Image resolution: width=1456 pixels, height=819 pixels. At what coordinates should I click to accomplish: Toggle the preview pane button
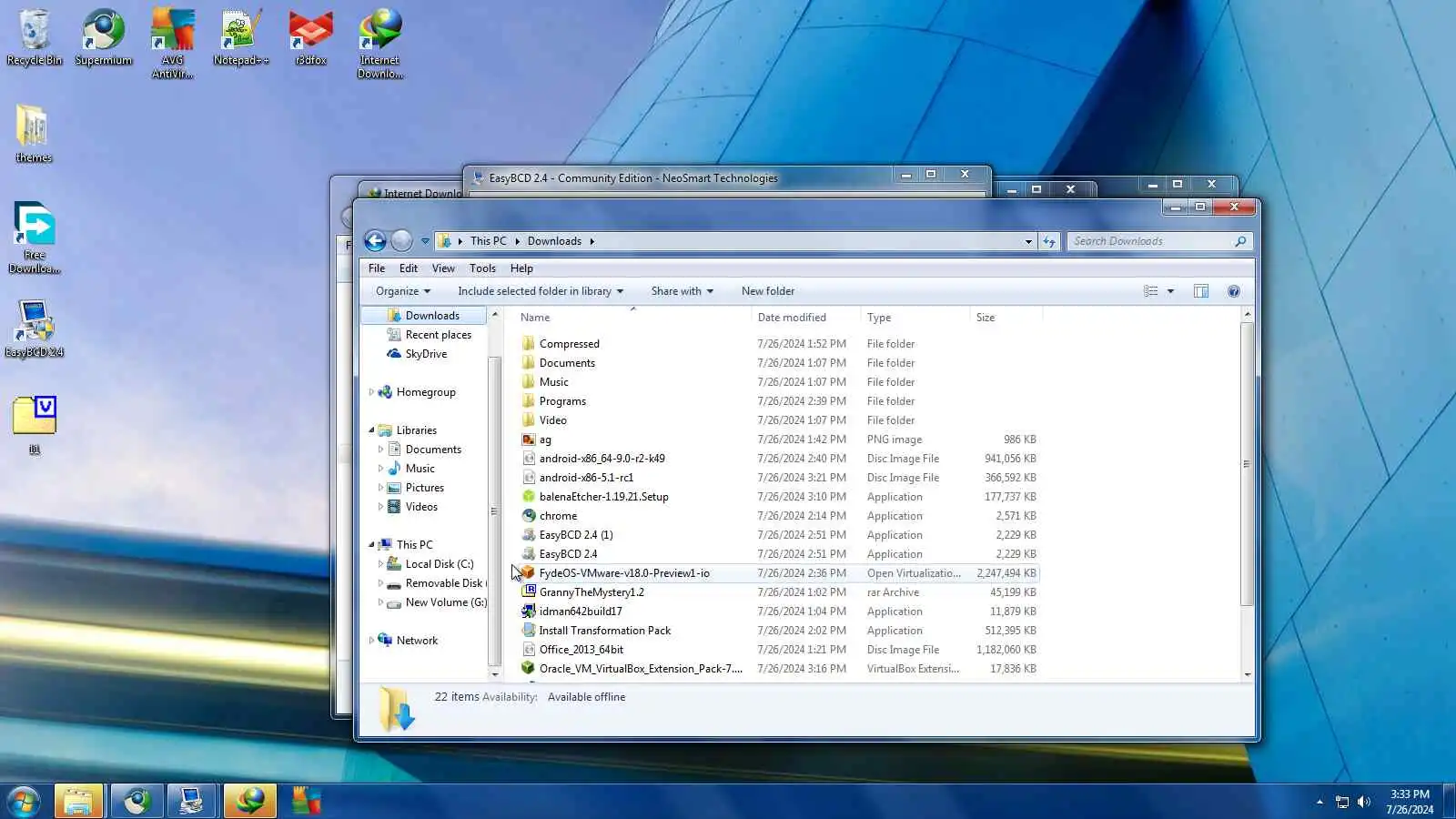pyautogui.click(x=1201, y=291)
